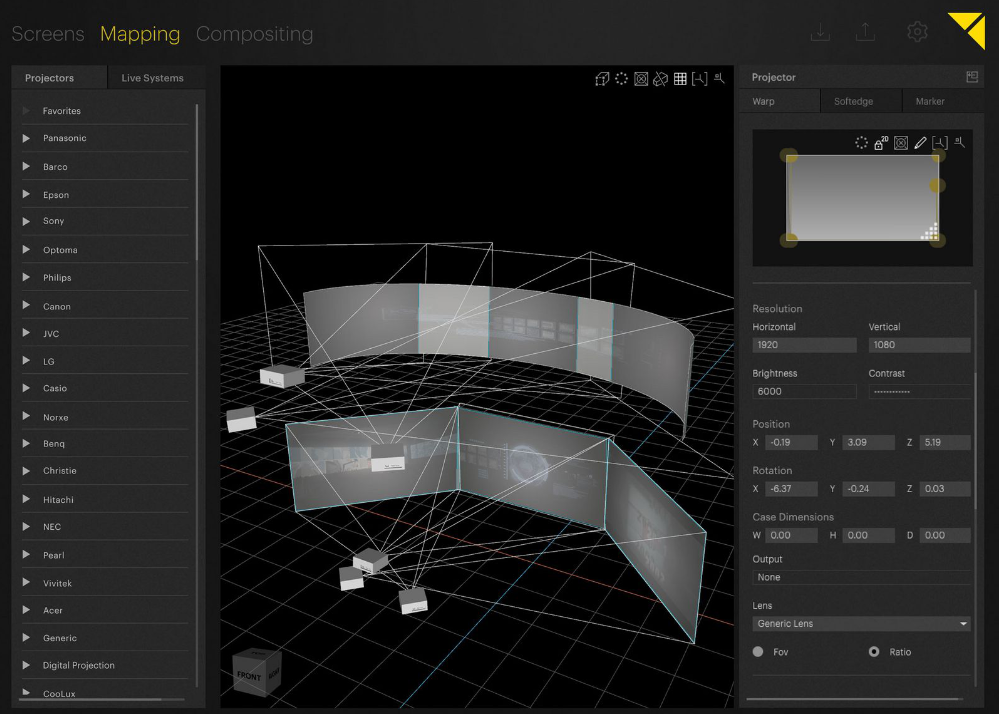Screen dimensions: 1000x714
Task: Click the upload/export icon in the header
Action: pyautogui.click(x=866, y=32)
